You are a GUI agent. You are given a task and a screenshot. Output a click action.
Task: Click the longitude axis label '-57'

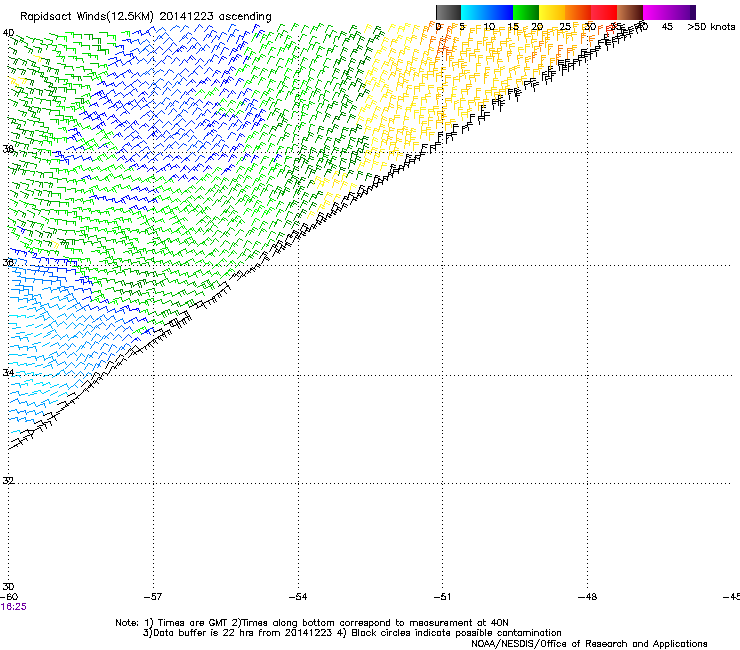(153, 597)
